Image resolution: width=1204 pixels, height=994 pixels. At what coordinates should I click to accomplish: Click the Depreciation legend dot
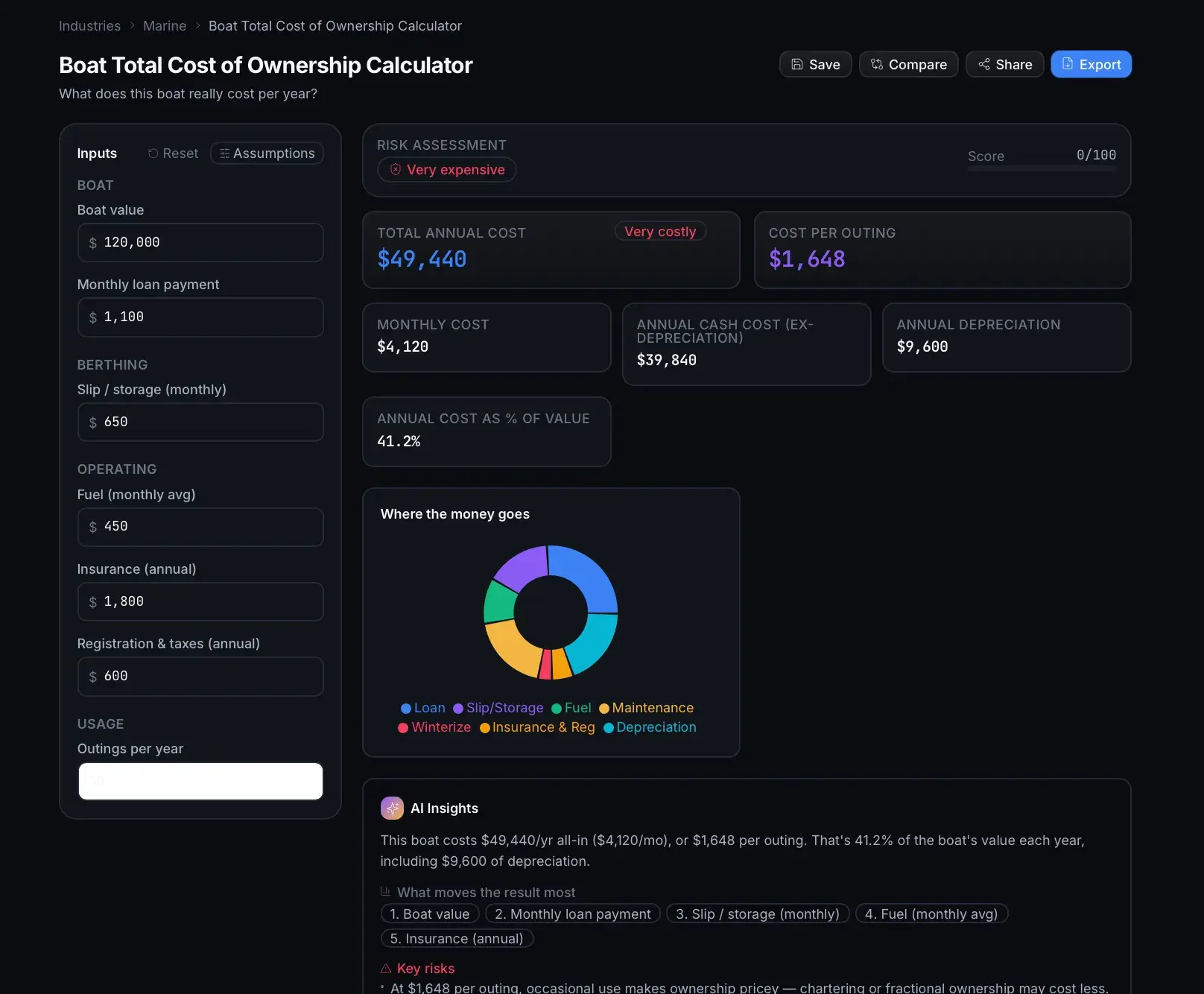pyautogui.click(x=609, y=728)
